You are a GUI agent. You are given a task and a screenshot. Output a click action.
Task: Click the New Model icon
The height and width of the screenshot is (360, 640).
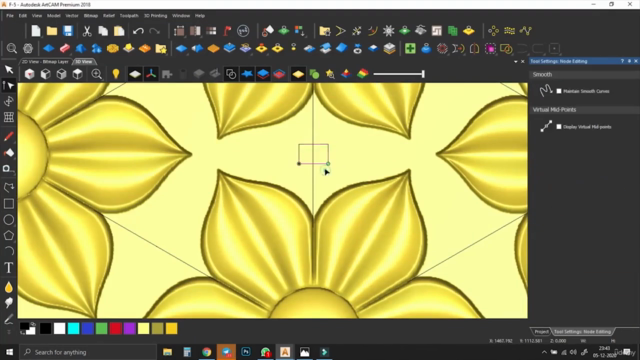pyautogui.click(x=36, y=31)
